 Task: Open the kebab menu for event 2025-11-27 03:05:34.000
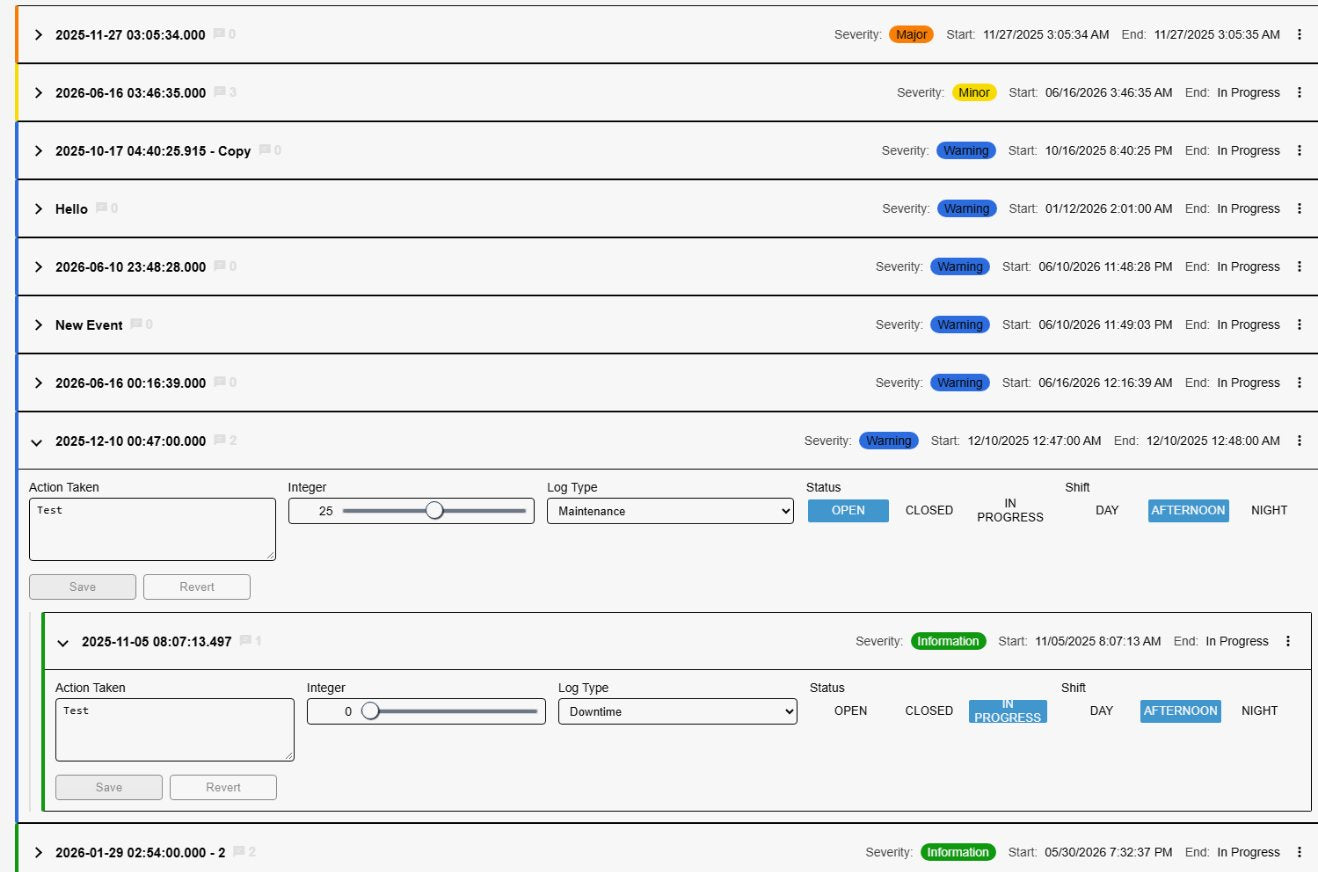point(1299,35)
